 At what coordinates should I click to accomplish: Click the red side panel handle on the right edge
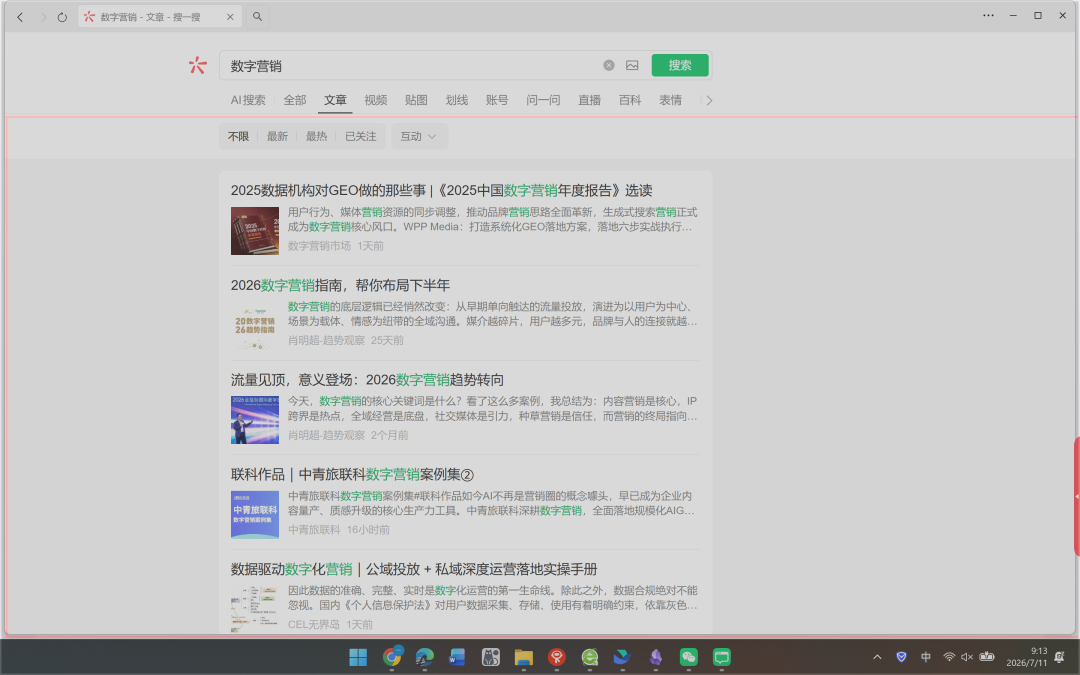coord(1077,496)
